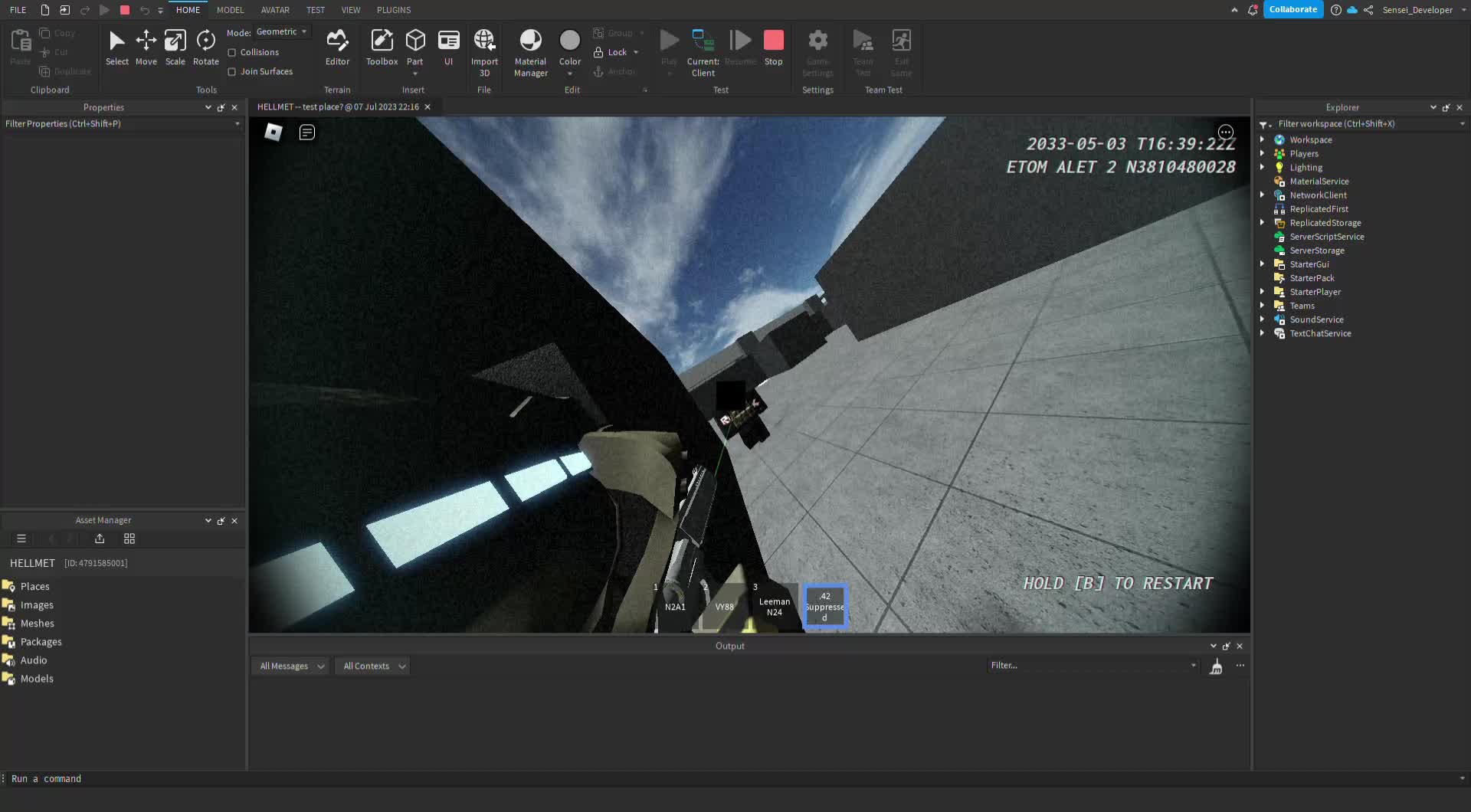Expand the Workspace tree node
The width and height of the screenshot is (1471, 812).
tap(1262, 139)
